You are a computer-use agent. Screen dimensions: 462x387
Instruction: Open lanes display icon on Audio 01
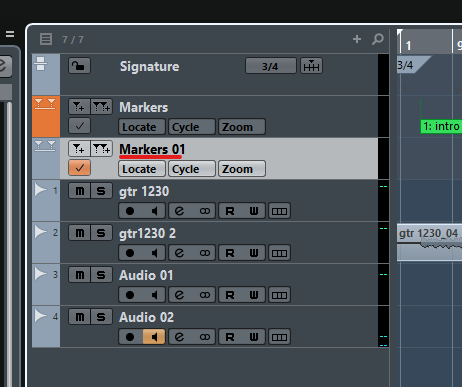click(x=279, y=295)
